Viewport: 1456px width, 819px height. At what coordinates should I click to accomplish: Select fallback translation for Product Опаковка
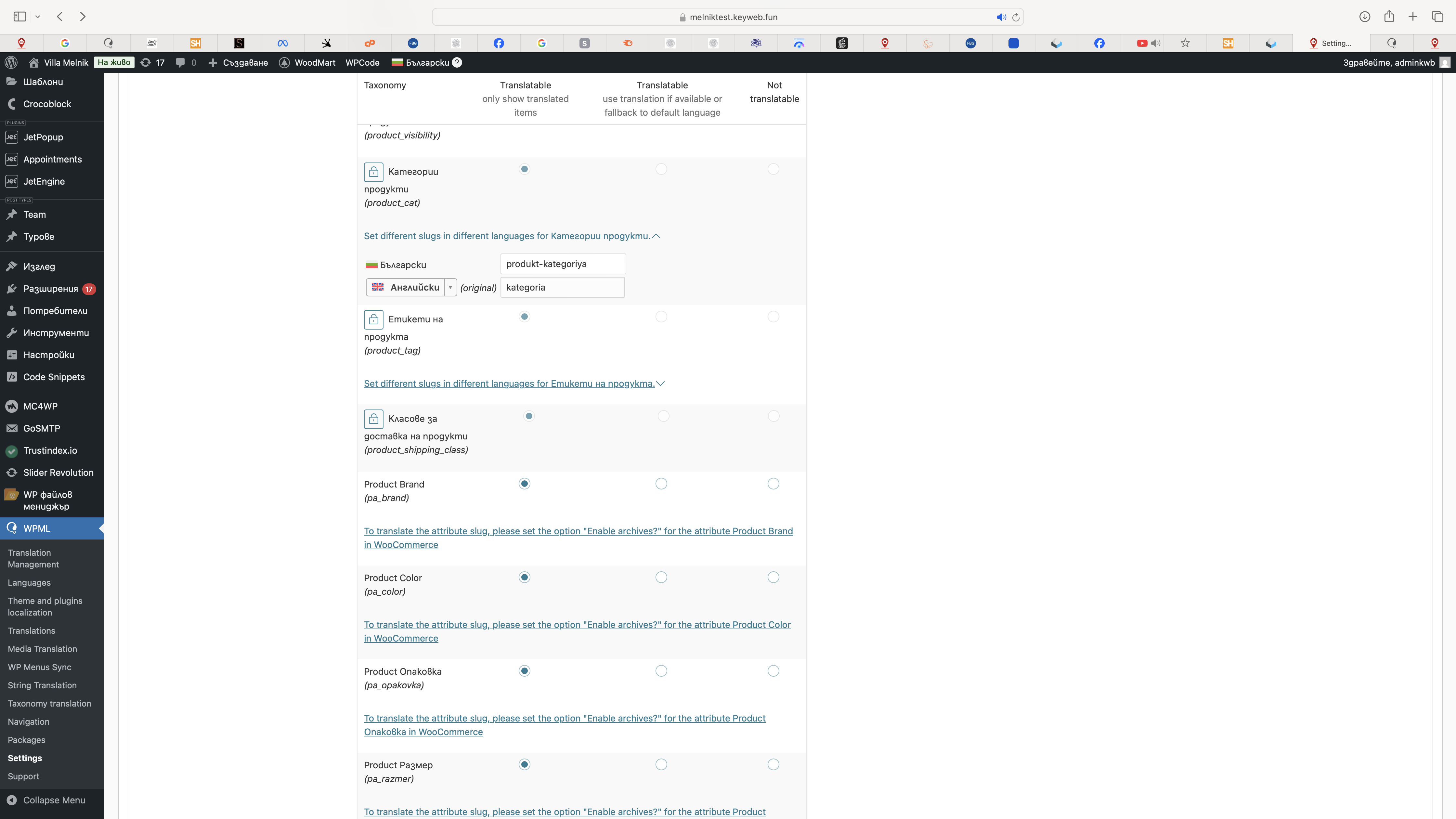coord(661,671)
